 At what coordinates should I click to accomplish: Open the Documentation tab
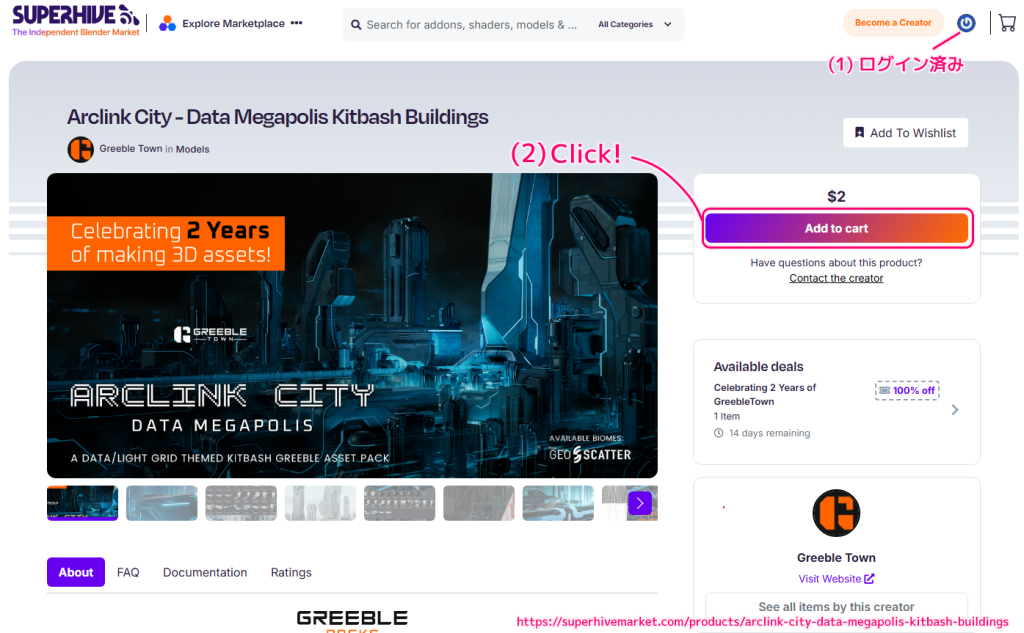(x=204, y=572)
